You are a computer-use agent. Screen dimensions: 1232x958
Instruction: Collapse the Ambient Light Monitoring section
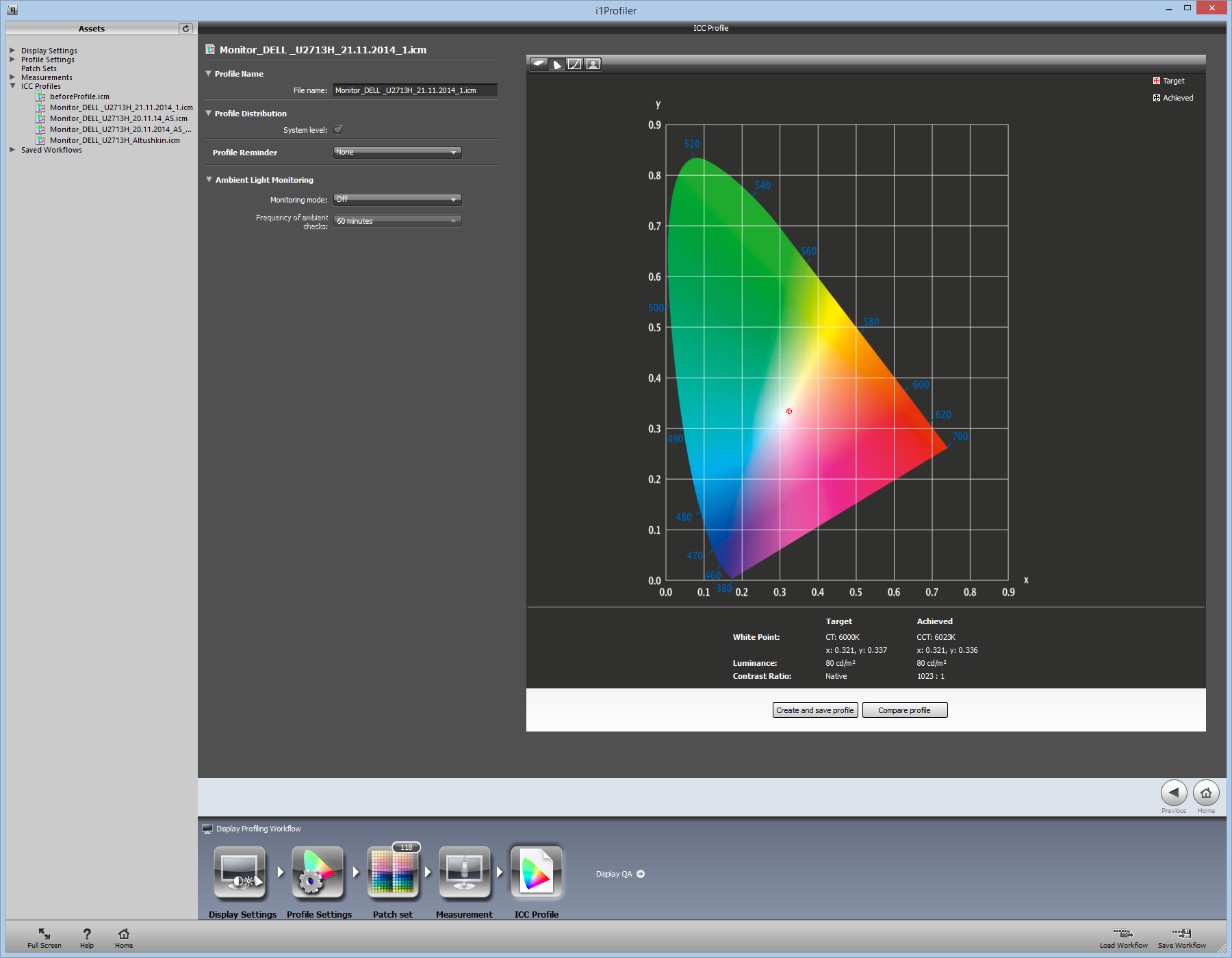coord(209,179)
